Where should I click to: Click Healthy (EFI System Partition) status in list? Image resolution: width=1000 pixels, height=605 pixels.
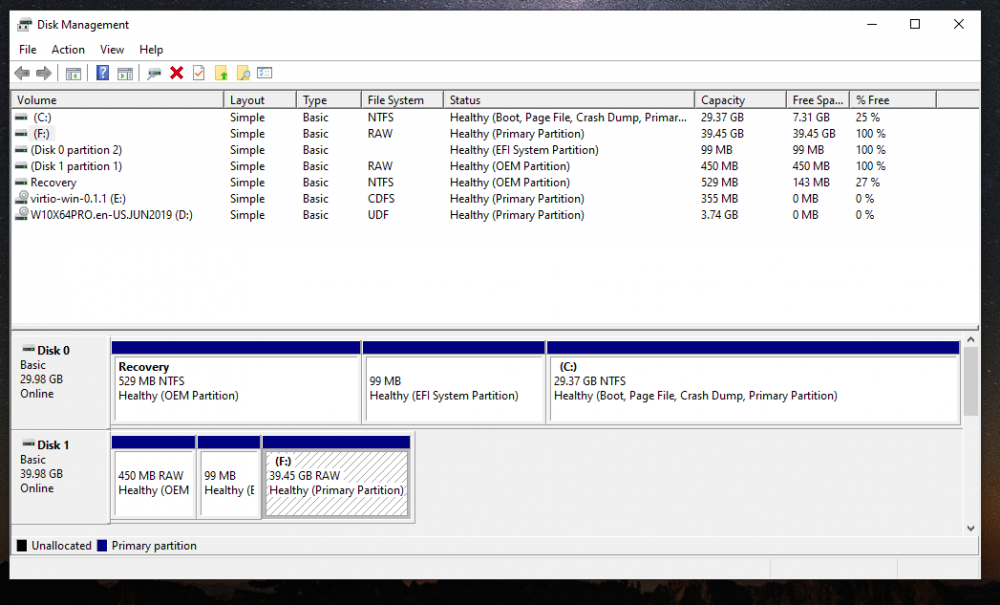[524, 150]
